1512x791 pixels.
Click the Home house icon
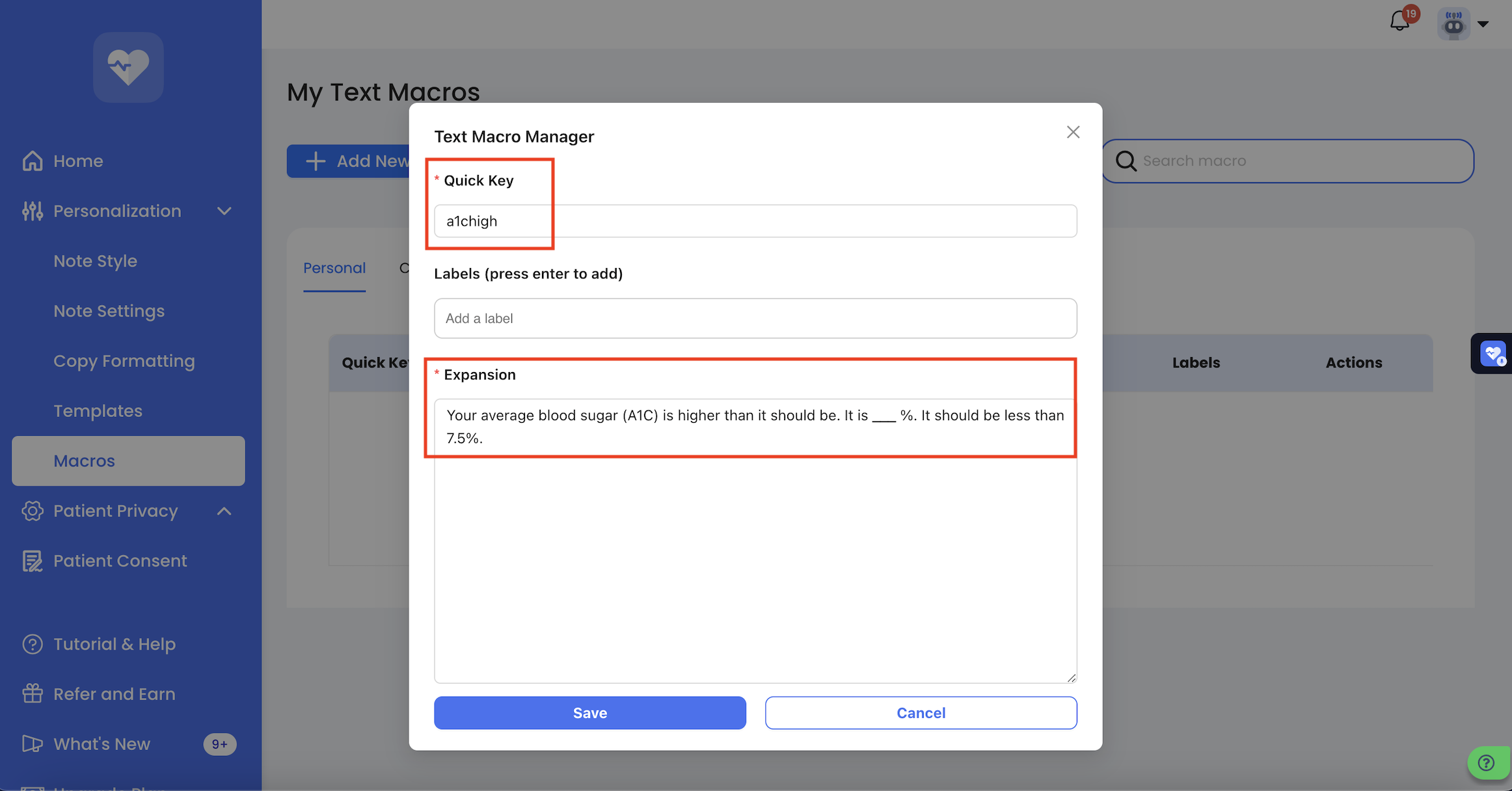tap(33, 161)
